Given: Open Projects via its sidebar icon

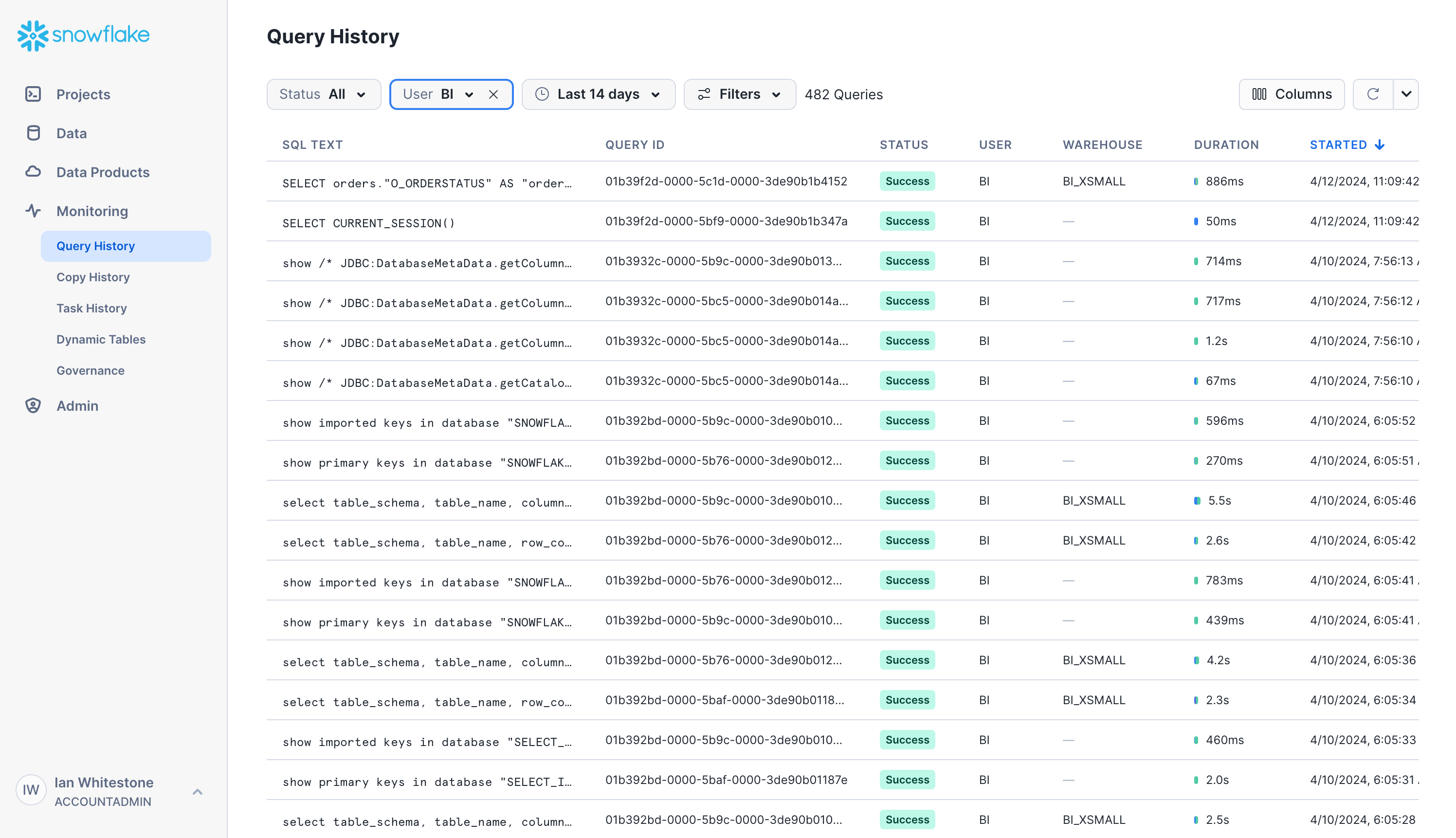Looking at the screenshot, I should (x=33, y=94).
